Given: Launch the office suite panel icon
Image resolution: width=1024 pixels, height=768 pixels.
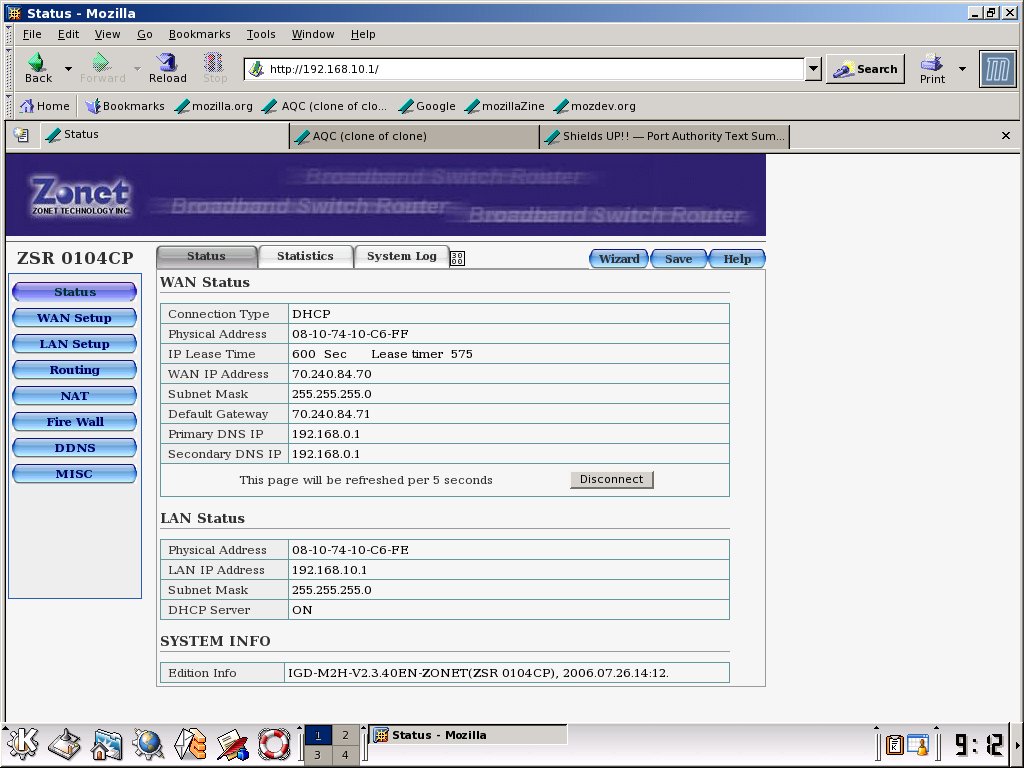Looking at the screenshot, I should tap(232, 743).
